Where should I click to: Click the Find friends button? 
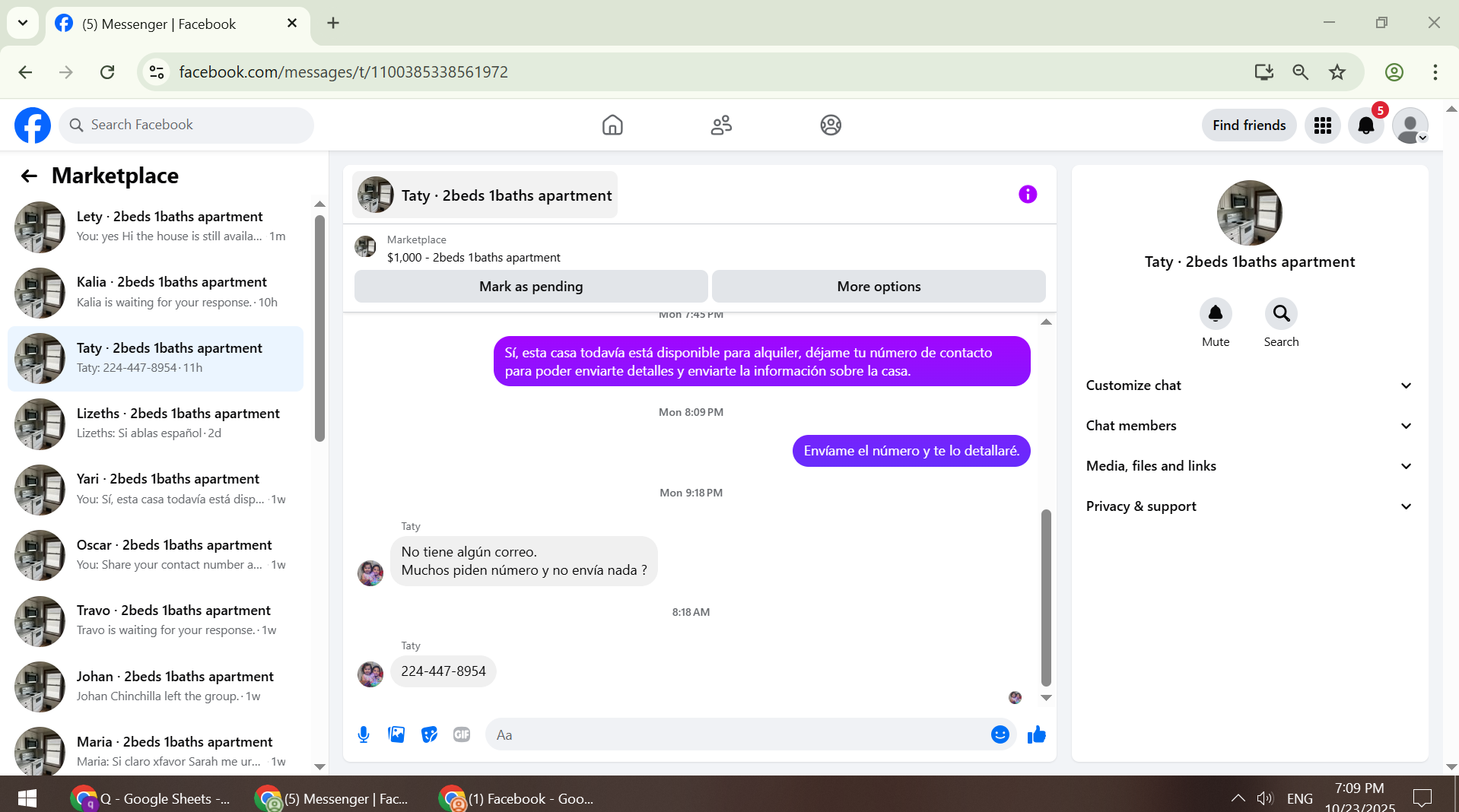[x=1249, y=125]
